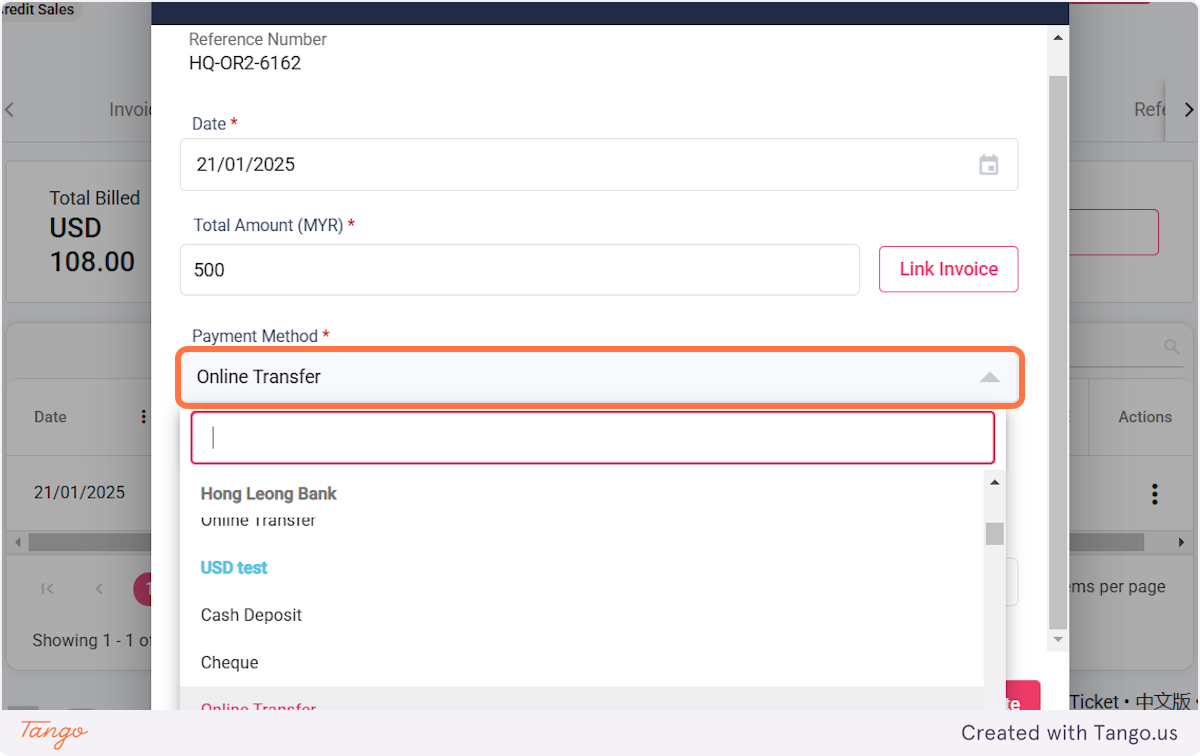The image size is (1200, 756).
Task: Click the 21/01/2025 table cell
Action: [79, 492]
